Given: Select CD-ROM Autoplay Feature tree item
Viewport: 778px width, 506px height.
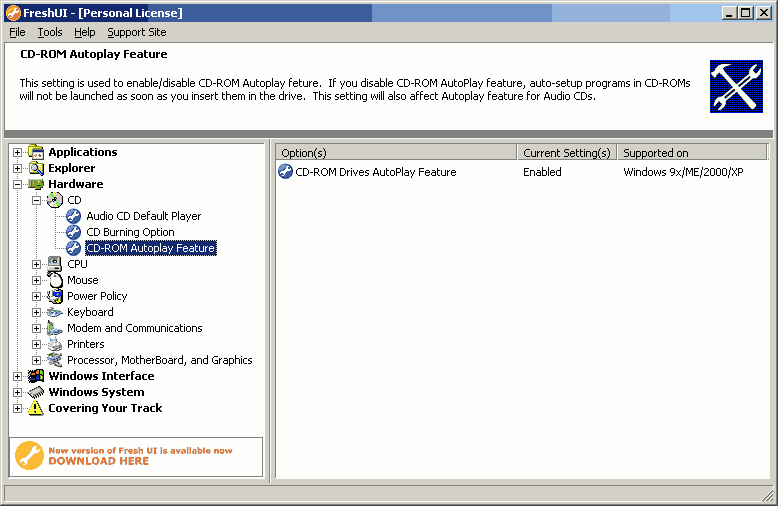Looking at the screenshot, I should (151, 248).
